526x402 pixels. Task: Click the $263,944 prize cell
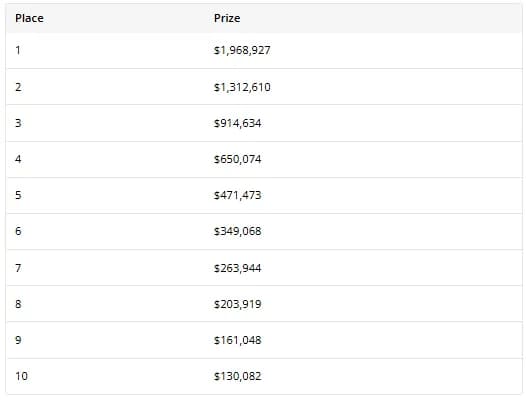point(238,268)
